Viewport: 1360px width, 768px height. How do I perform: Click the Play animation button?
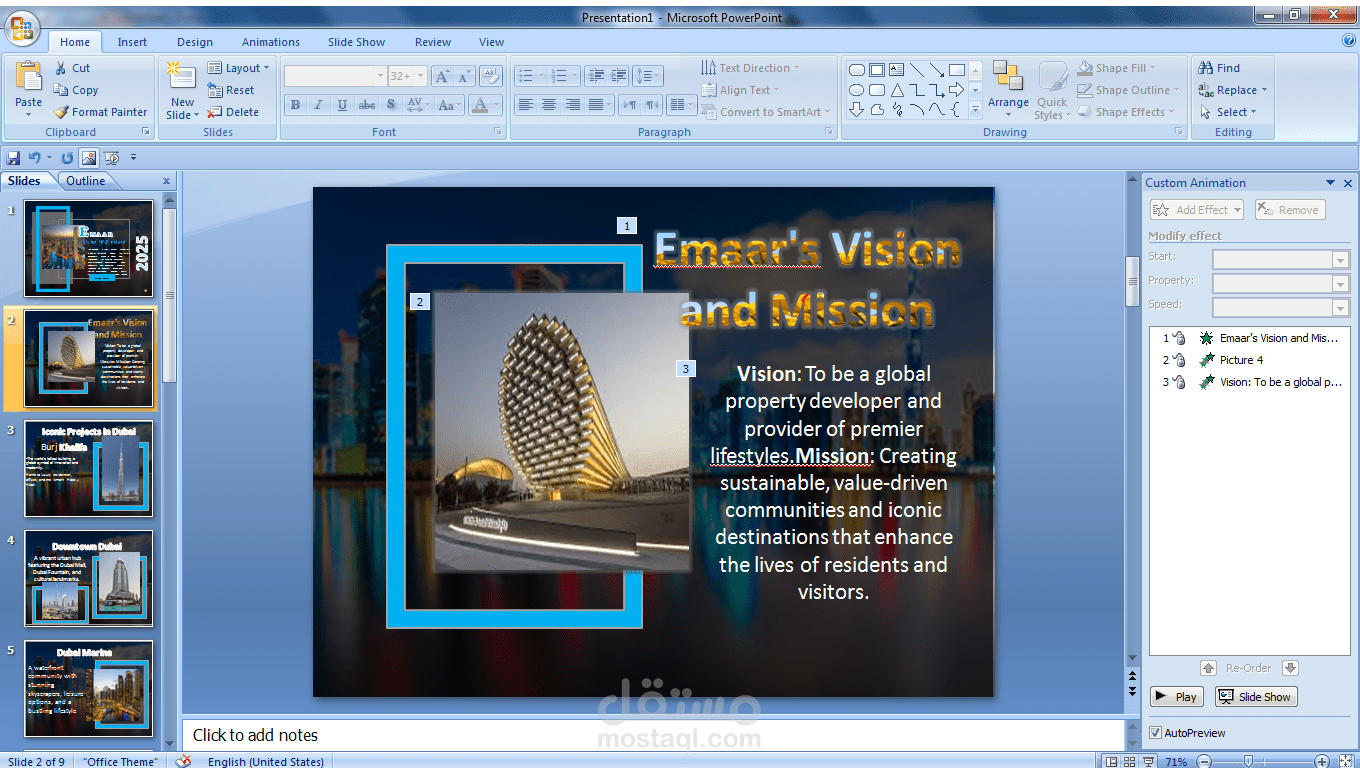coord(1176,697)
